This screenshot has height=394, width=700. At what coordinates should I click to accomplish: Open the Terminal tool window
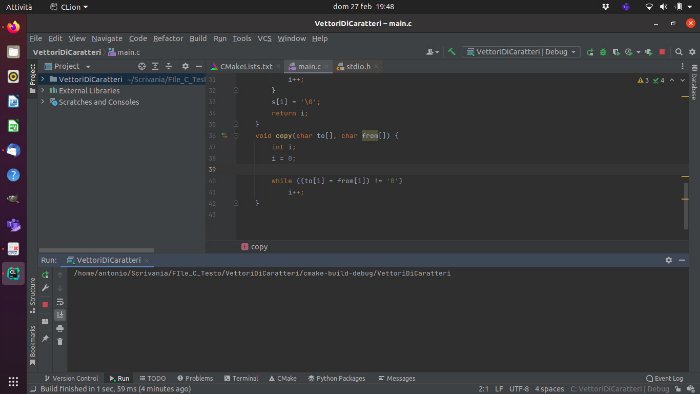241,378
